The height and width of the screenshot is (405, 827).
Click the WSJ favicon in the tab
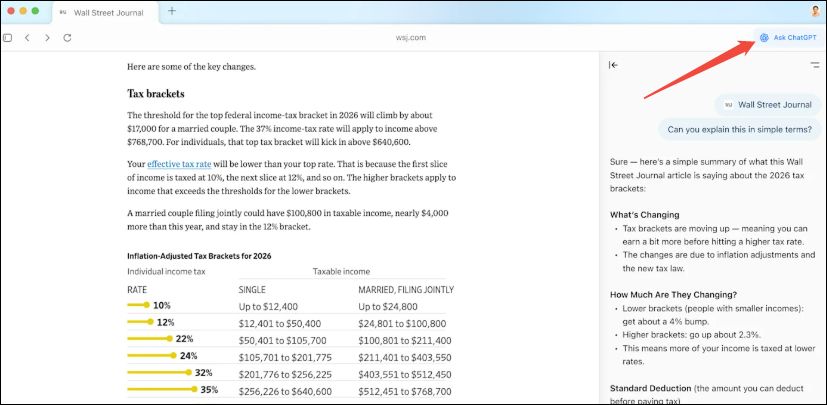(x=64, y=12)
